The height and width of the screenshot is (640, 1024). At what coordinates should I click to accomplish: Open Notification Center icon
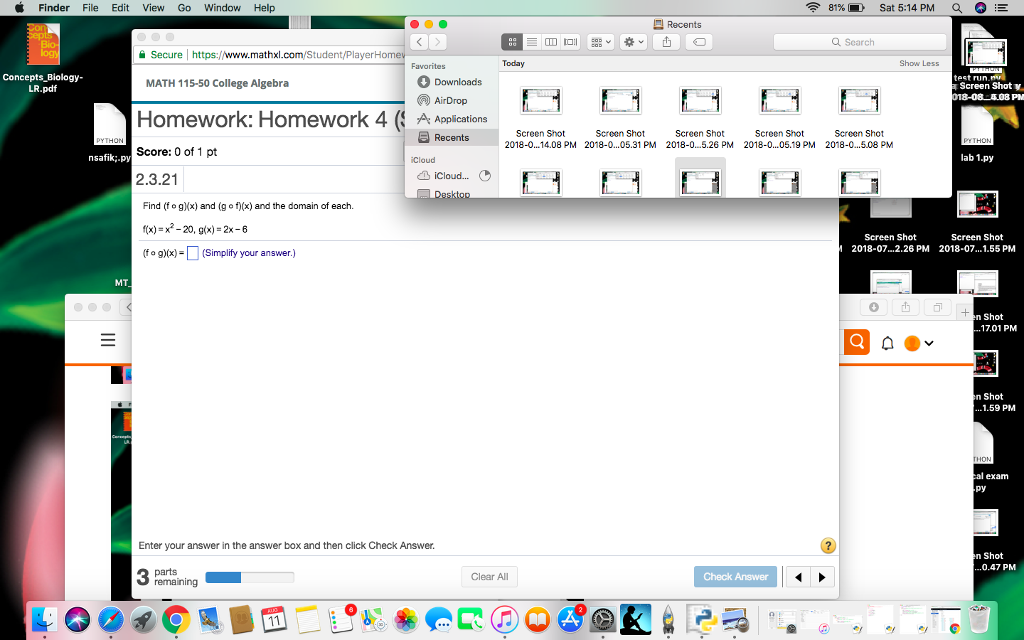coord(1000,8)
